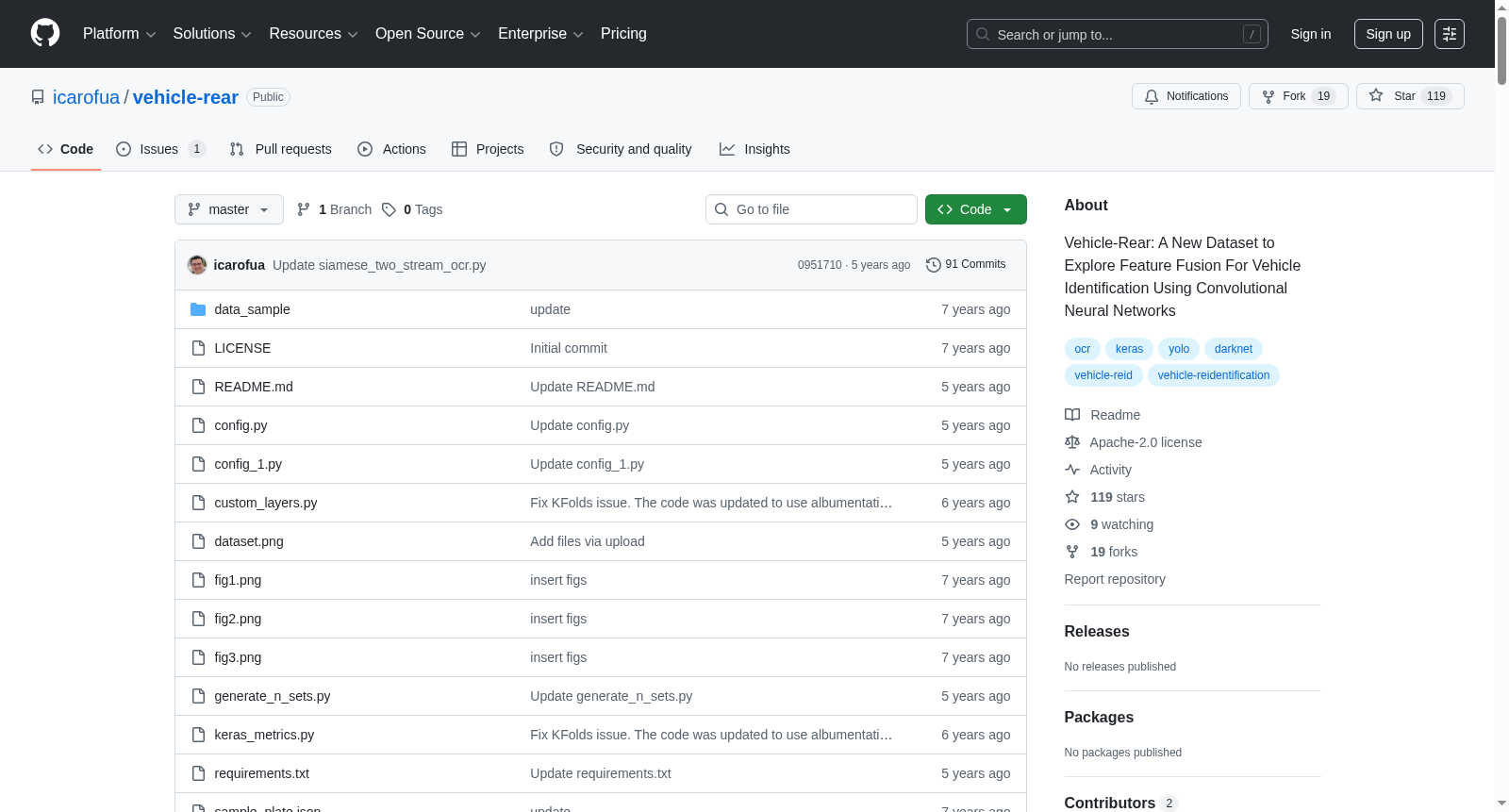1509x812 pixels.
Task: Select the ocr topic tag
Action: 1082,349
